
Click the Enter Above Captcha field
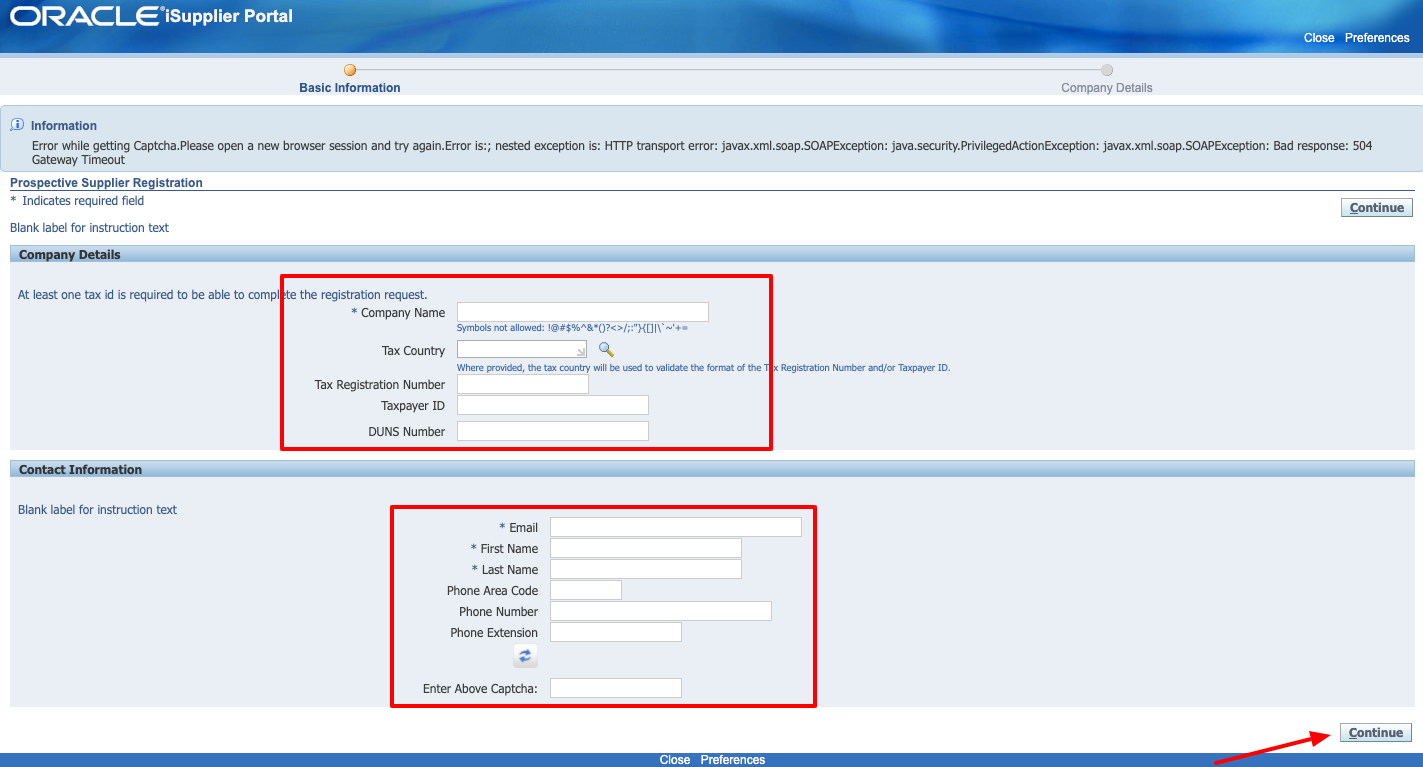pyautogui.click(x=616, y=688)
